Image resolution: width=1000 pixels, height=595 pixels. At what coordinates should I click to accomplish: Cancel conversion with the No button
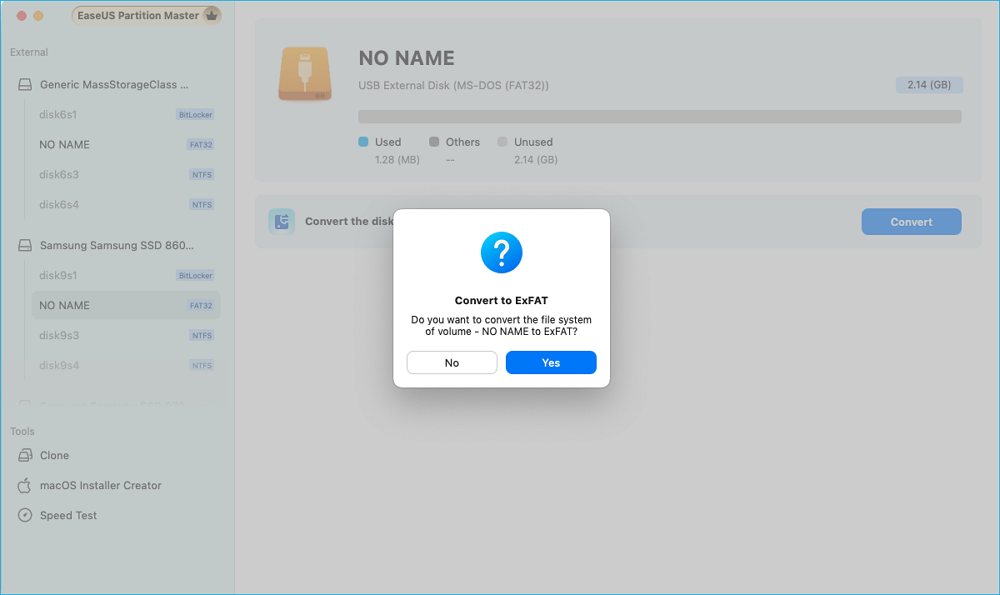[x=452, y=362]
